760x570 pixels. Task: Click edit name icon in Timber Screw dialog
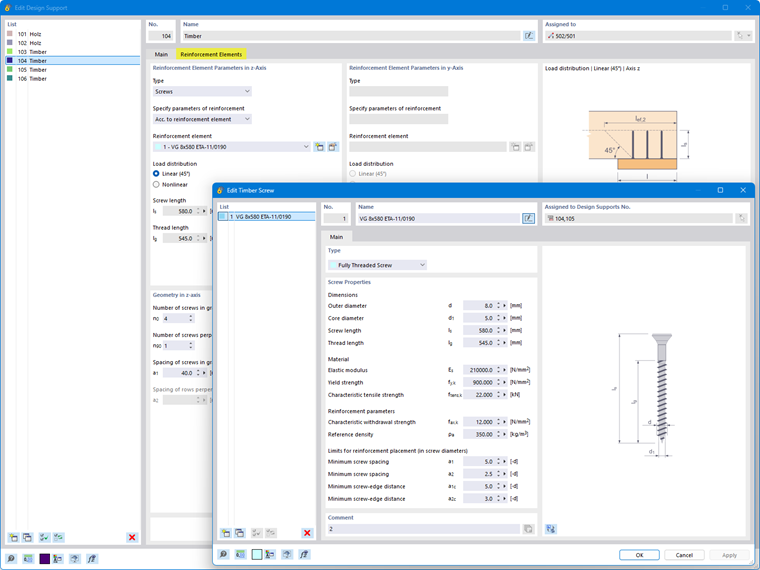tap(528, 219)
